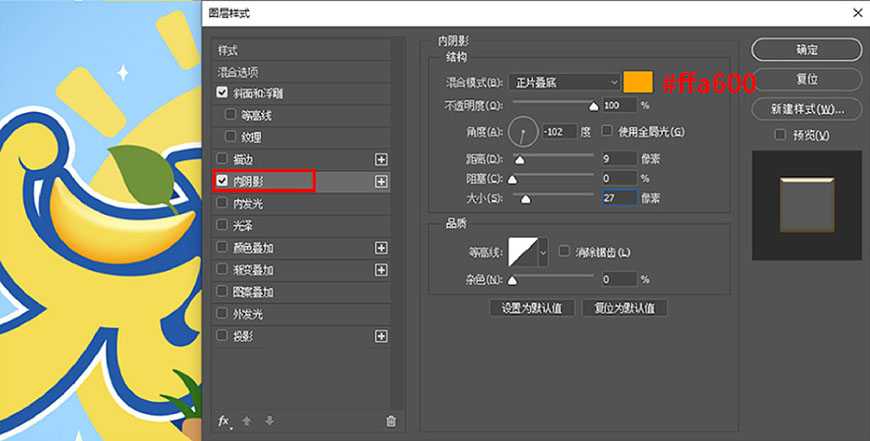Viewport: 870px width, 441px height.
Task: Expand the 等高线 contour picker arrow
Action: click(544, 252)
